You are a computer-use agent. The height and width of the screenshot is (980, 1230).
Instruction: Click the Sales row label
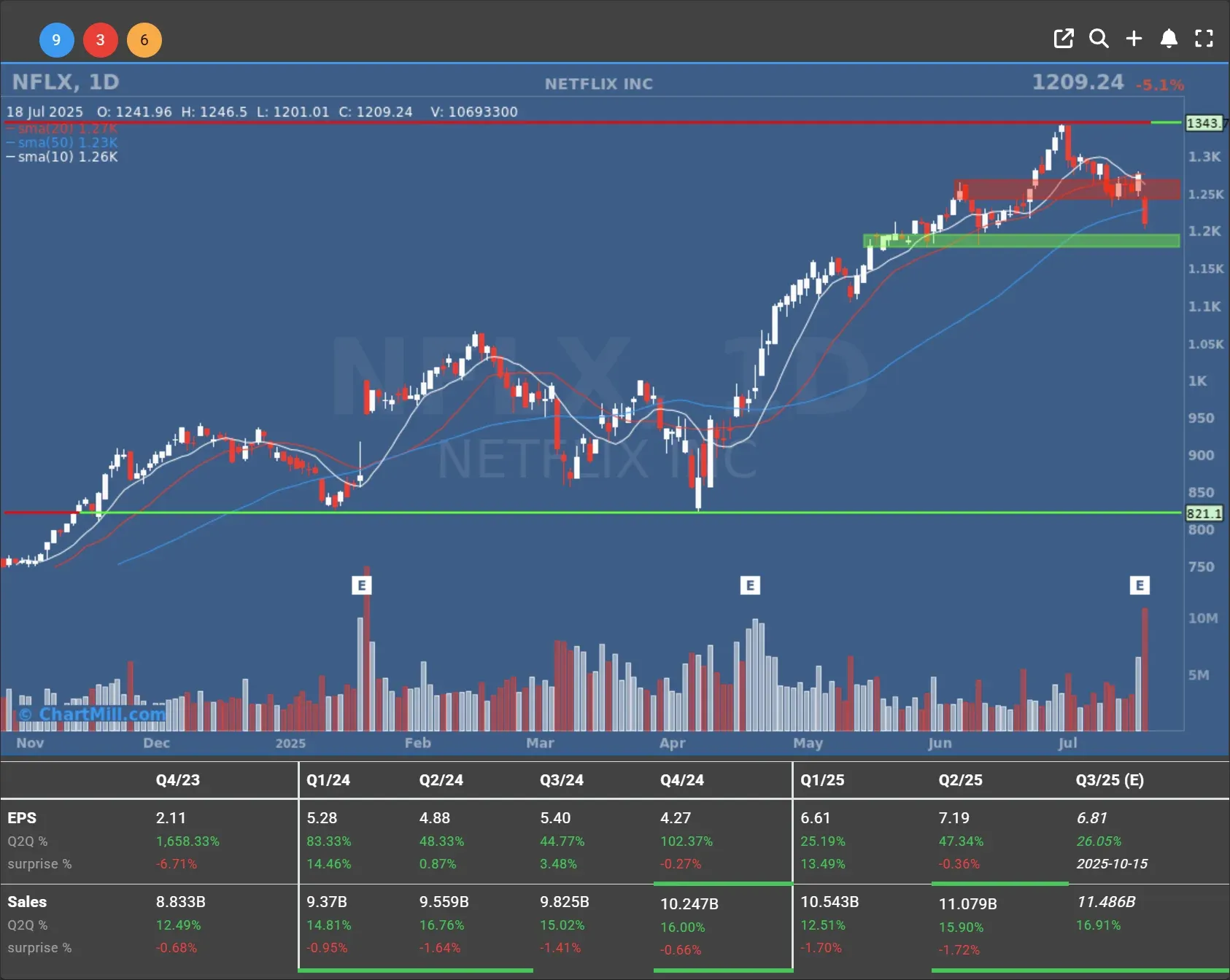pyautogui.click(x=27, y=902)
